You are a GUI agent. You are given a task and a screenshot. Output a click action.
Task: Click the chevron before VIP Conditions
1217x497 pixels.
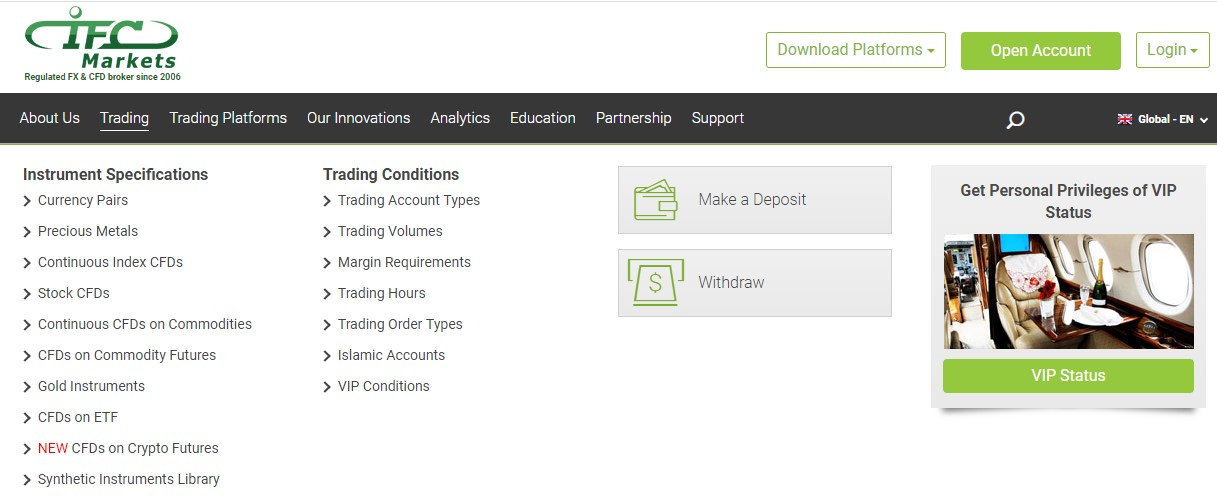327,387
